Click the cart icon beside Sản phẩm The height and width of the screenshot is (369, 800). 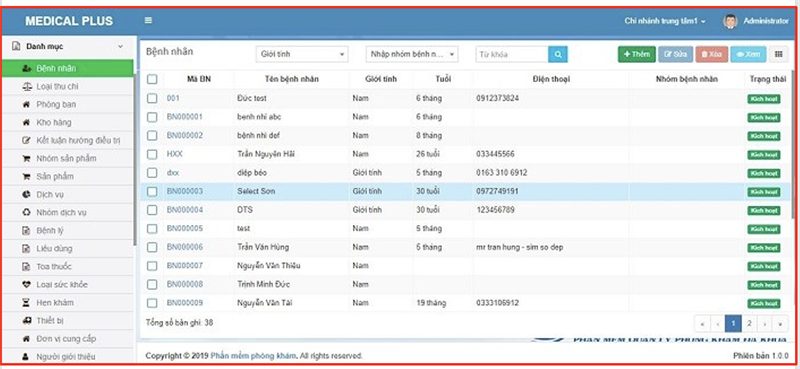(27, 177)
